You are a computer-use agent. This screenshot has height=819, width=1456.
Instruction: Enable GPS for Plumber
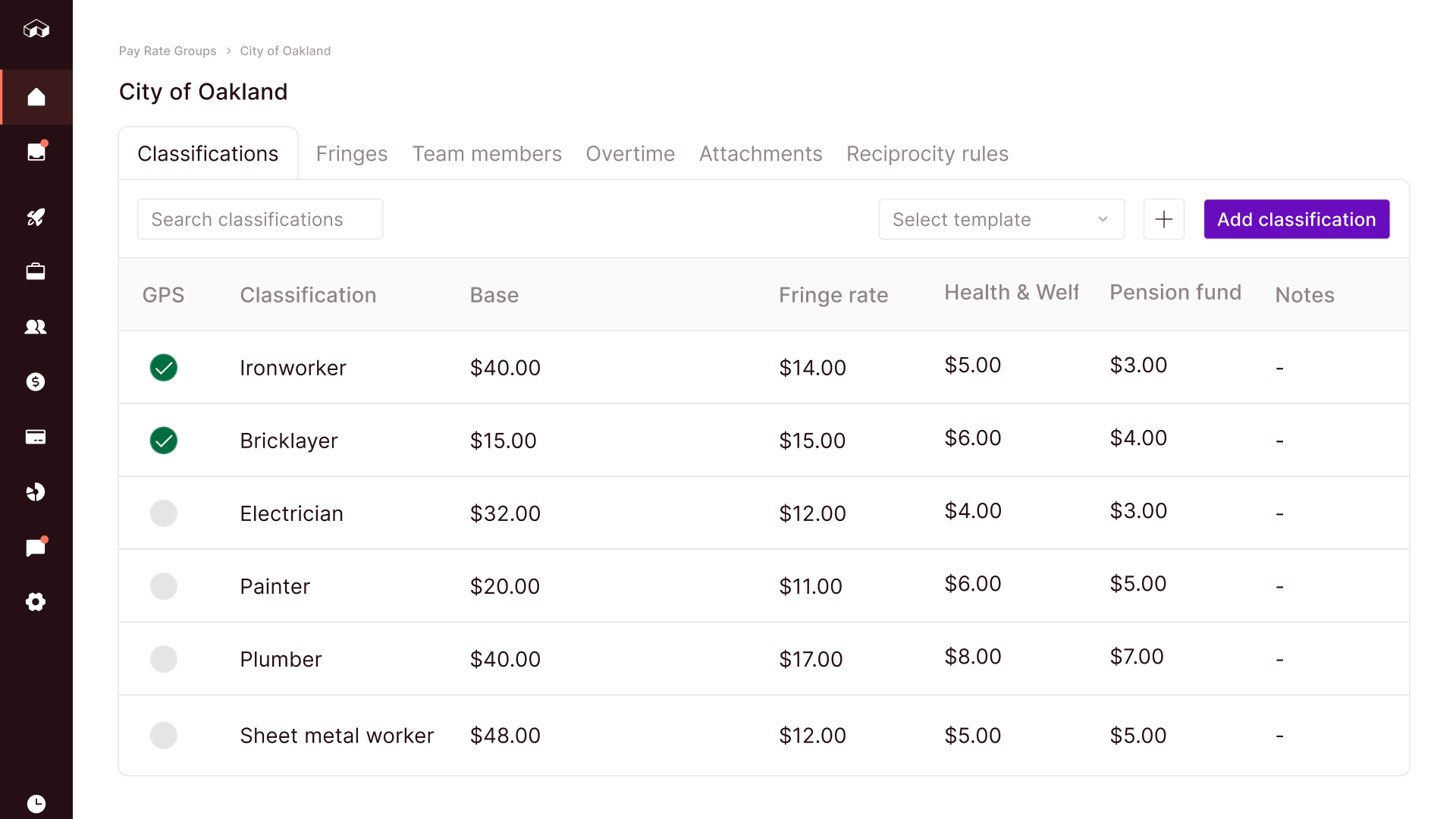tap(164, 659)
